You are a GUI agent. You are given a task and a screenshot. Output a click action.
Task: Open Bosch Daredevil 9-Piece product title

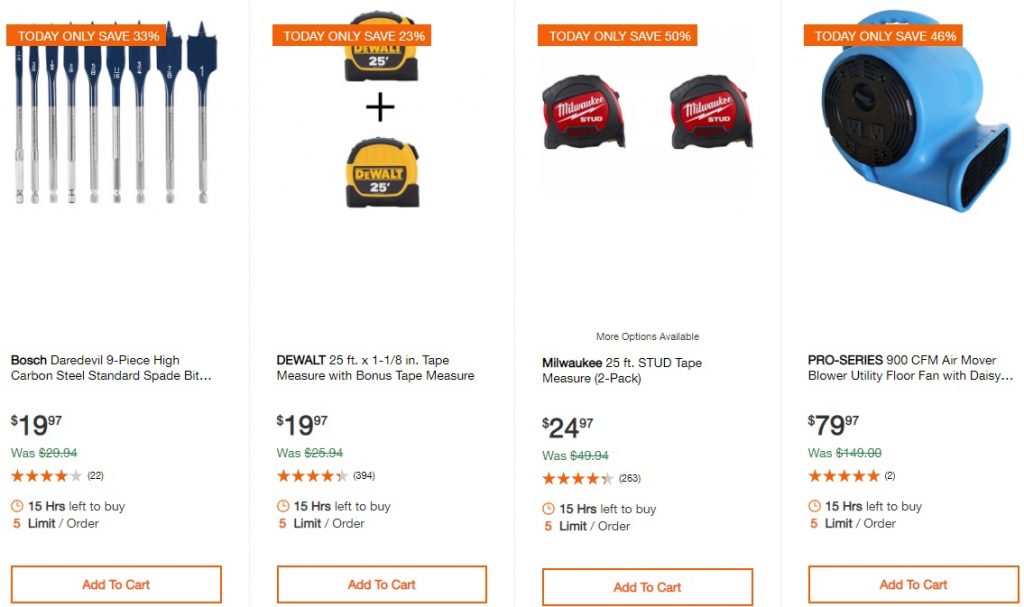click(111, 368)
